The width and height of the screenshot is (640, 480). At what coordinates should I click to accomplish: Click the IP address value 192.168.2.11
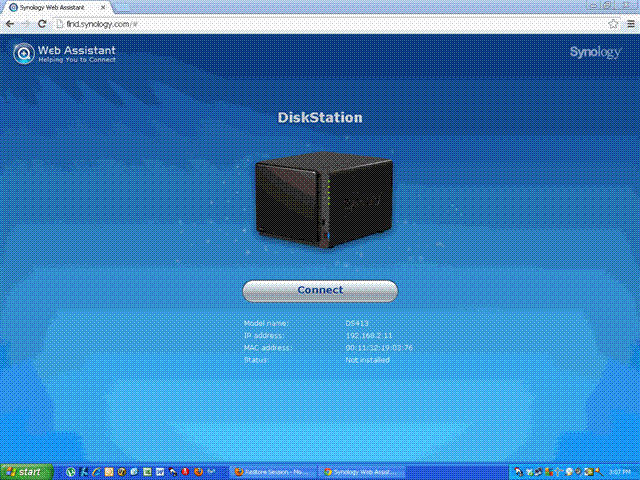tap(369, 336)
